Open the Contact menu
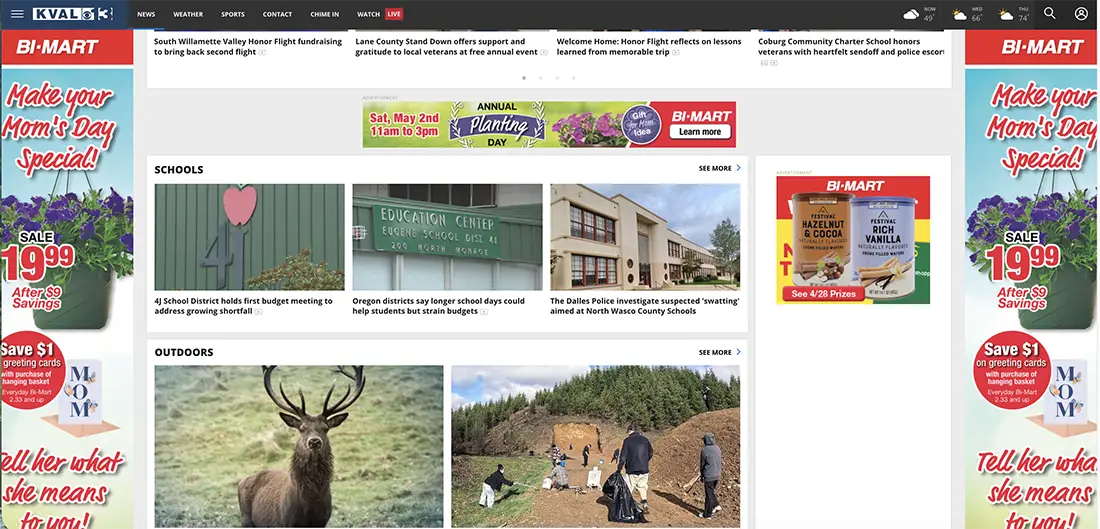Image resolution: width=1100 pixels, height=529 pixels. (x=278, y=14)
